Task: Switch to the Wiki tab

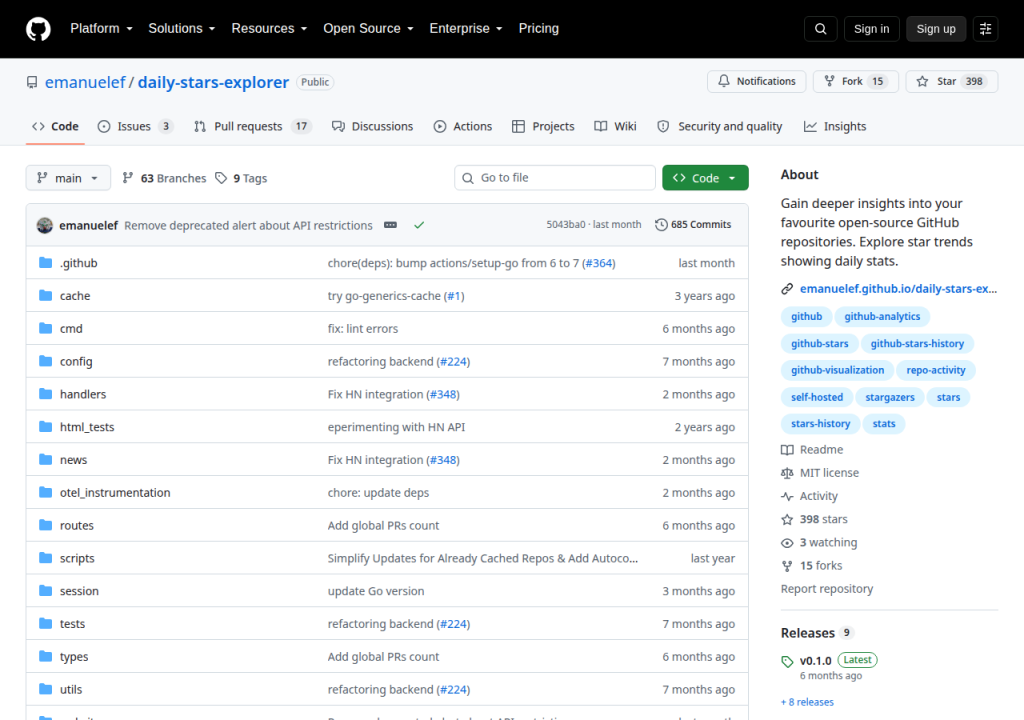Action: pyautogui.click(x=615, y=126)
